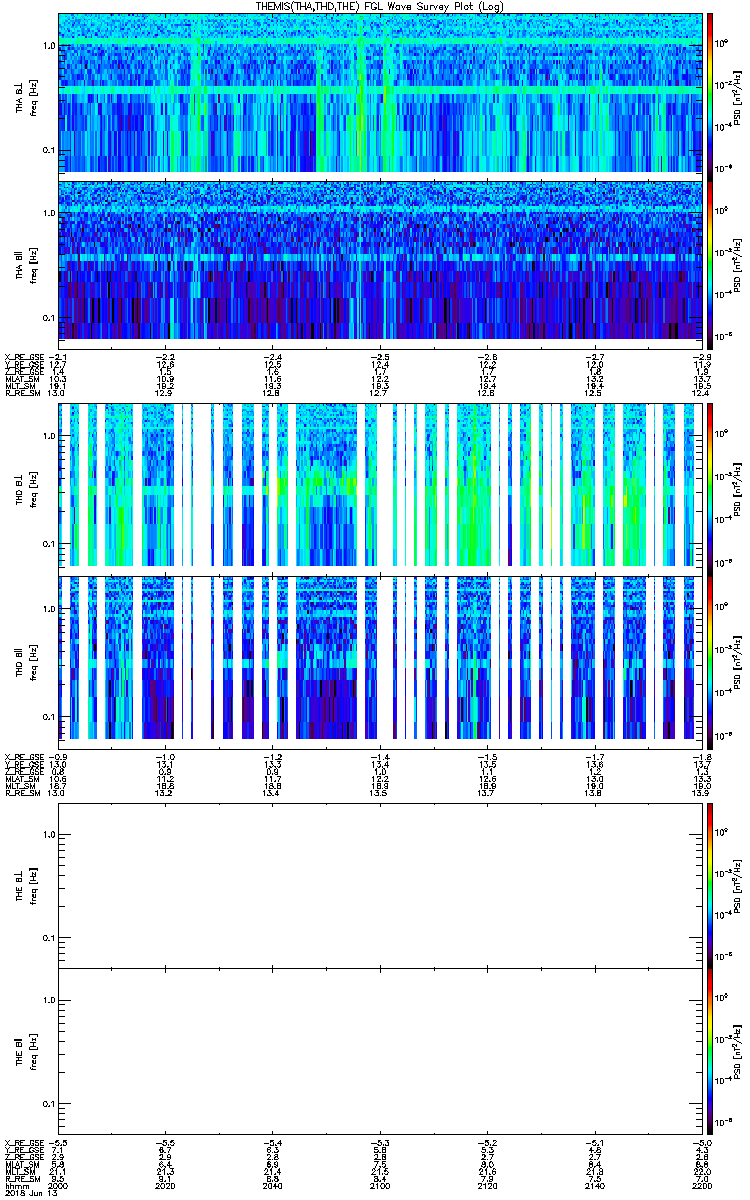Click the 0.1 tick on THE B-parallel frequency axis
Viewport: 750px width, 1200px height.
[49, 1104]
